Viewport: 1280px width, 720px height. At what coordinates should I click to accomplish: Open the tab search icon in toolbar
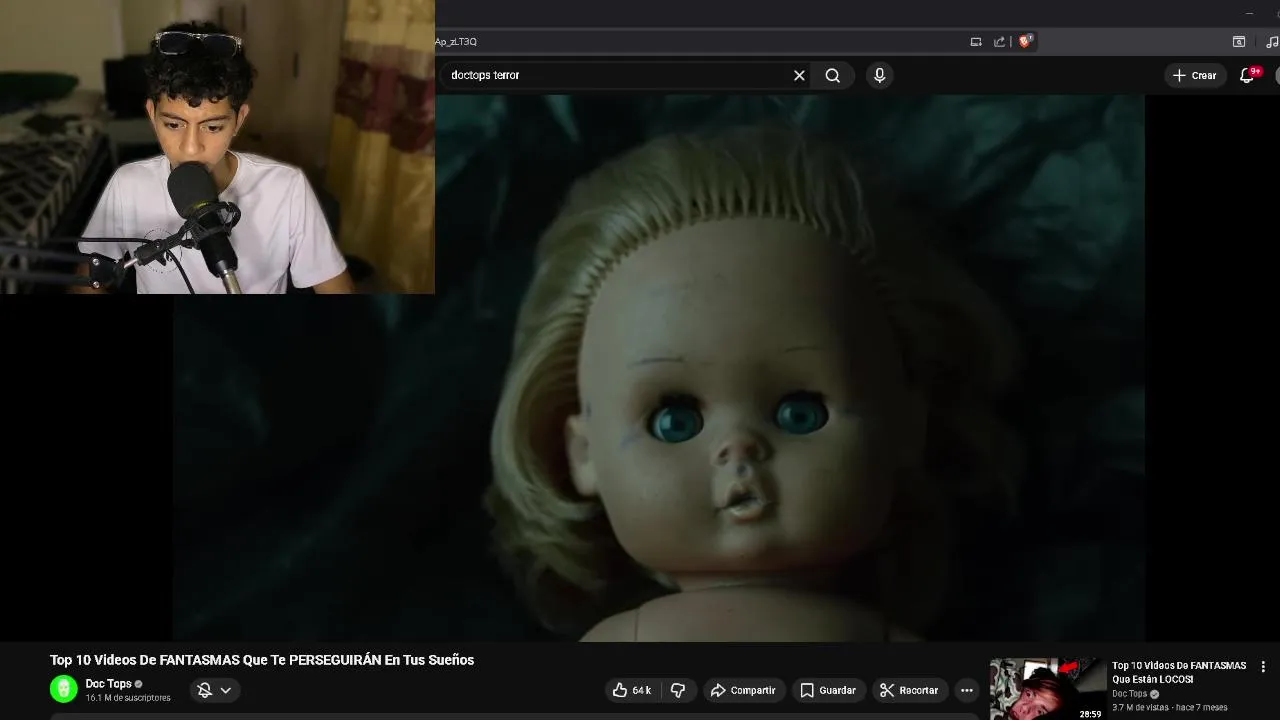coord(1238,42)
